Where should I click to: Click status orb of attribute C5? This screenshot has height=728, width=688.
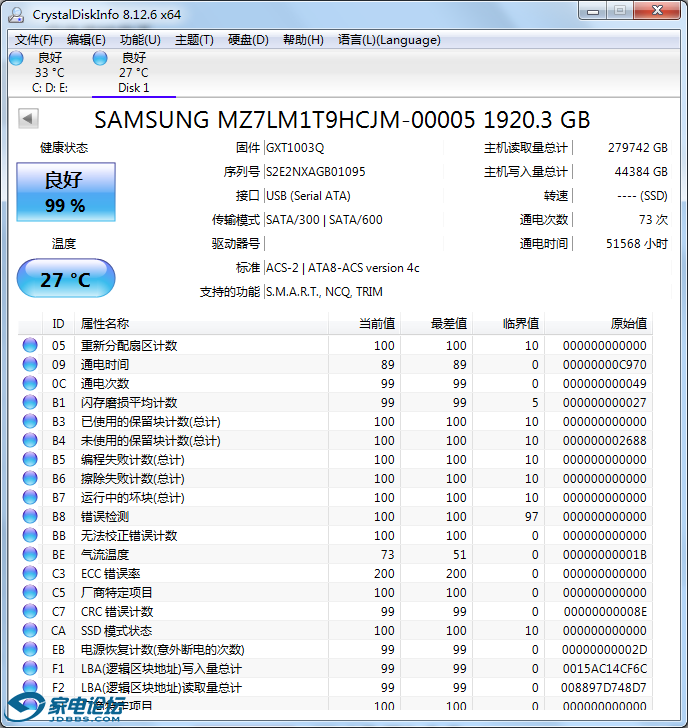point(30,592)
